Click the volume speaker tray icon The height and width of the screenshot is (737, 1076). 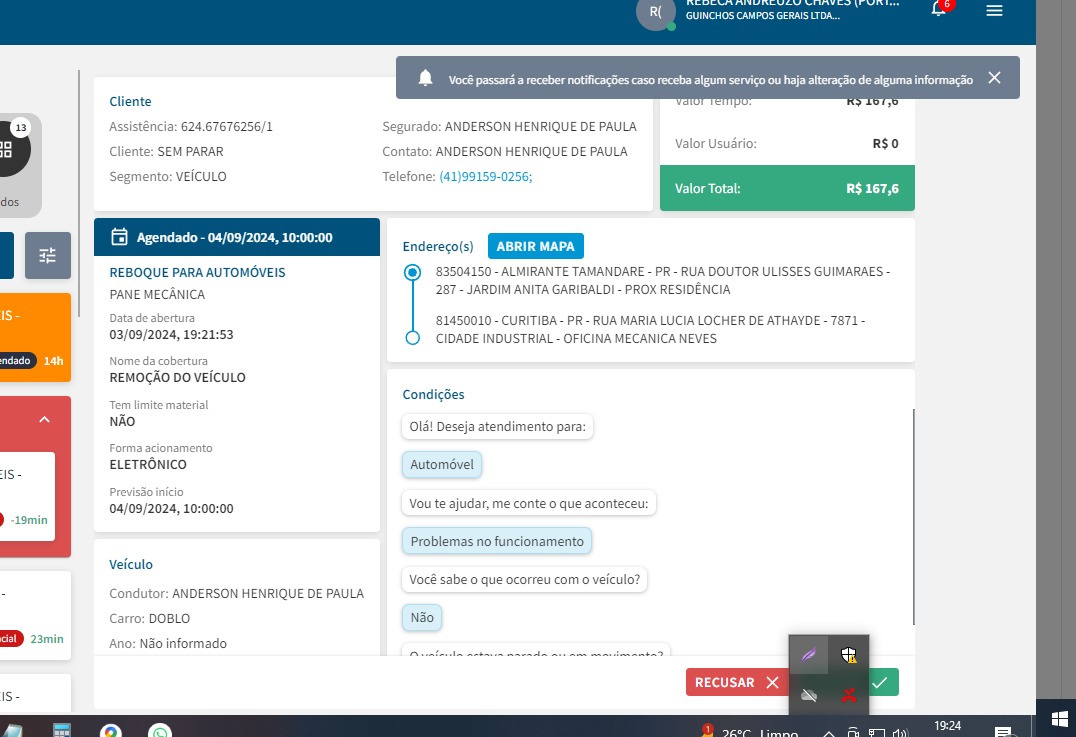(900, 733)
